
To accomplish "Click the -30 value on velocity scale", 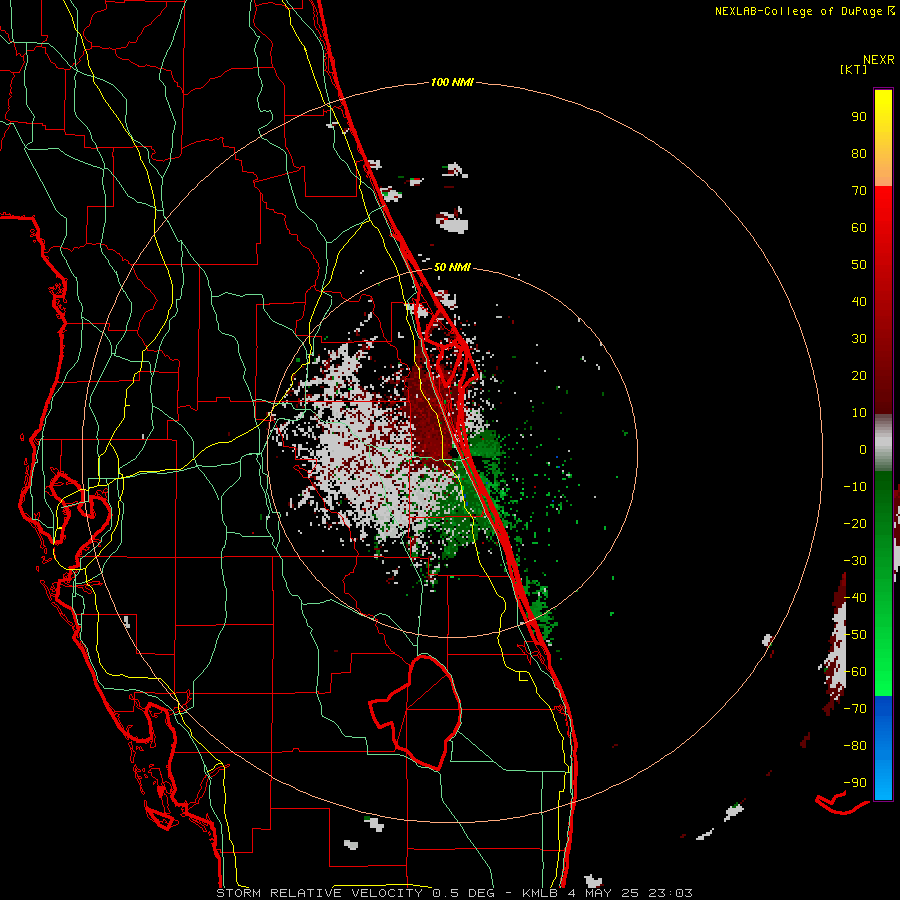I will coord(855,561).
